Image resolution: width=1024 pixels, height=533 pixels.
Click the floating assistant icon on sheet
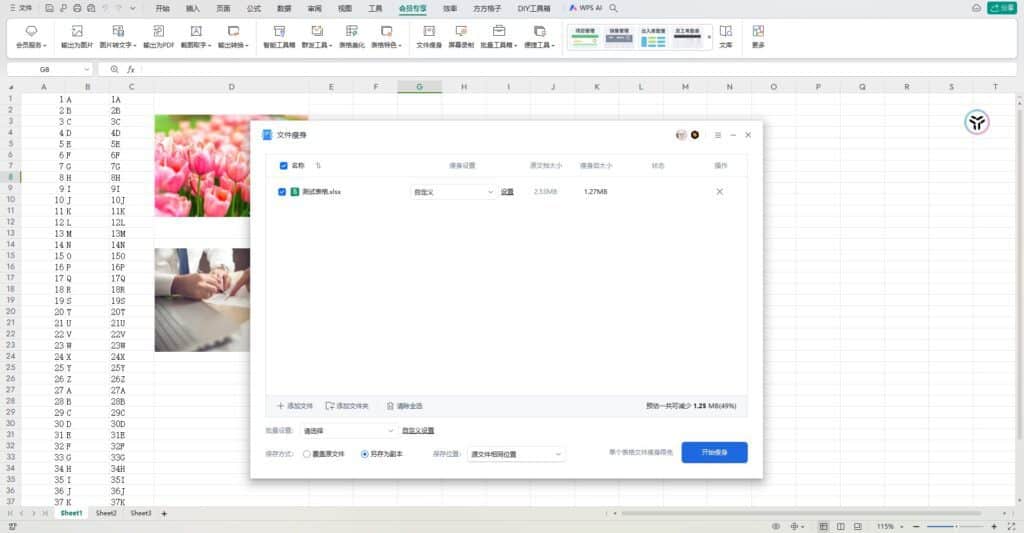976,122
